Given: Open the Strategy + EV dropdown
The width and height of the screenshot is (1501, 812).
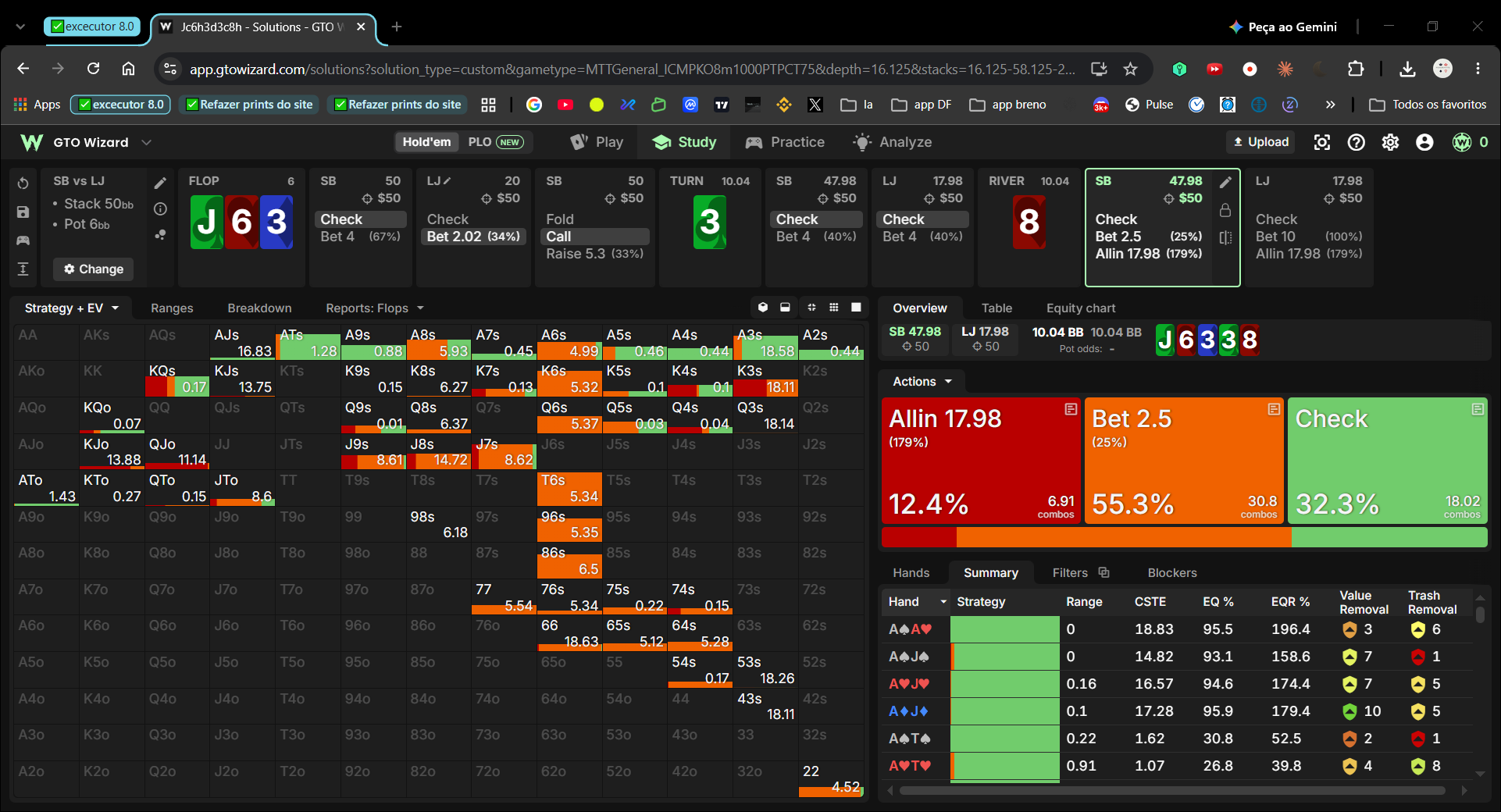Looking at the screenshot, I should (72, 308).
